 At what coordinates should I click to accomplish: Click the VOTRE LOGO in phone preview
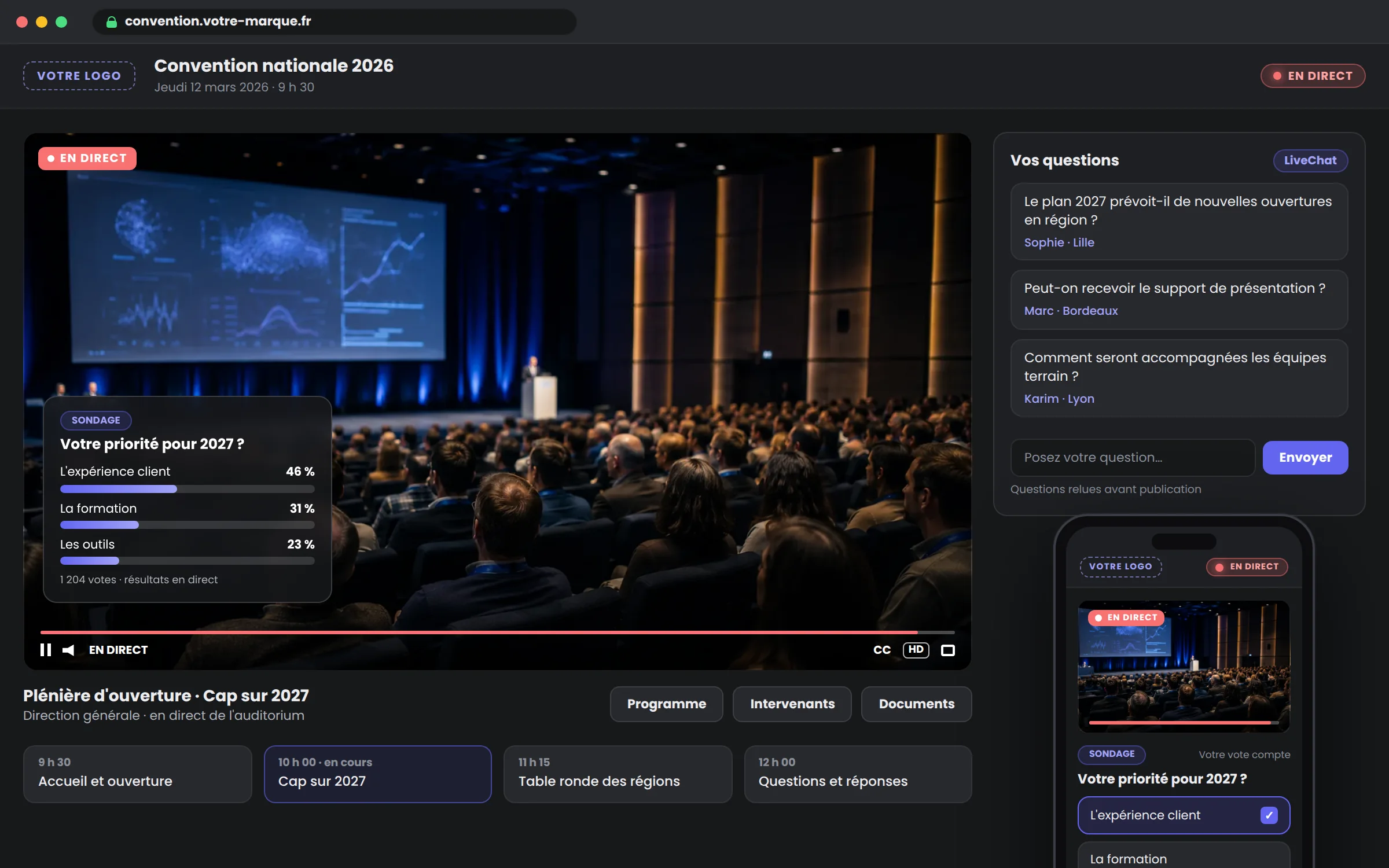(1120, 567)
